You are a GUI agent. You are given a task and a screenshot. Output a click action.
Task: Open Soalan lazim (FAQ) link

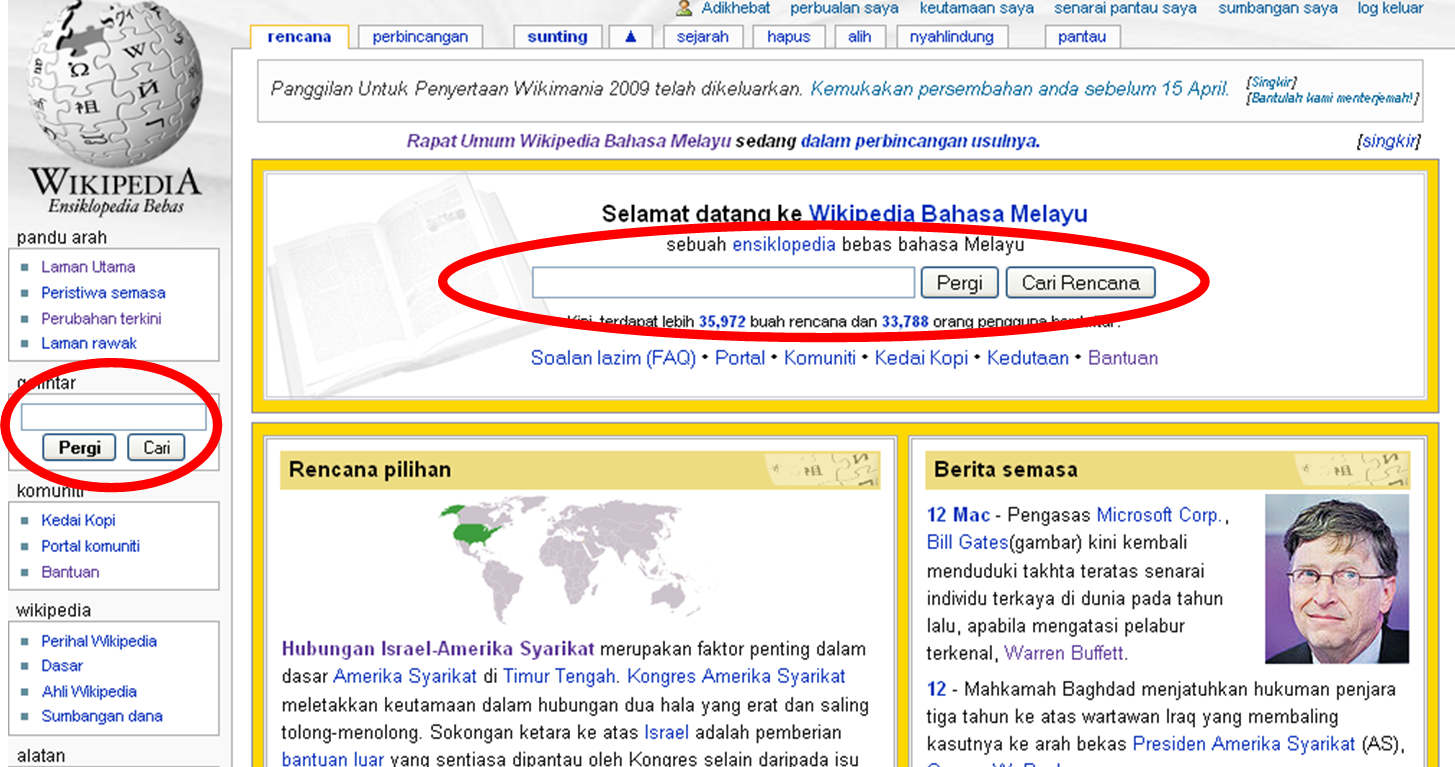(x=613, y=358)
